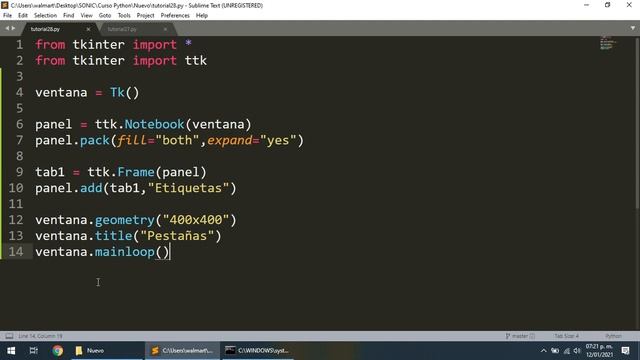This screenshot has height=360, width=640.
Task: Open the Nuevo folder taskbar window
Action: pos(107,351)
